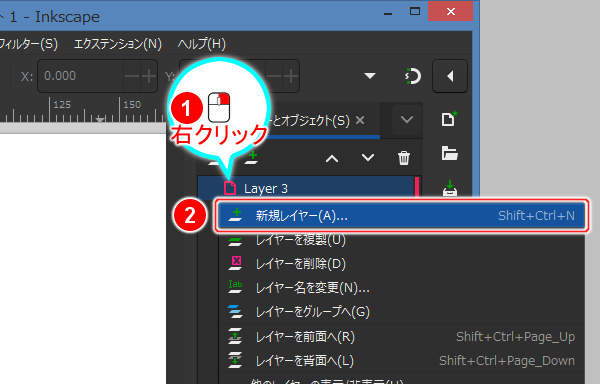The height and width of the screenshot is (384, 600).
Task: Move layer up with the up arrow
Action: coord(332,158)
